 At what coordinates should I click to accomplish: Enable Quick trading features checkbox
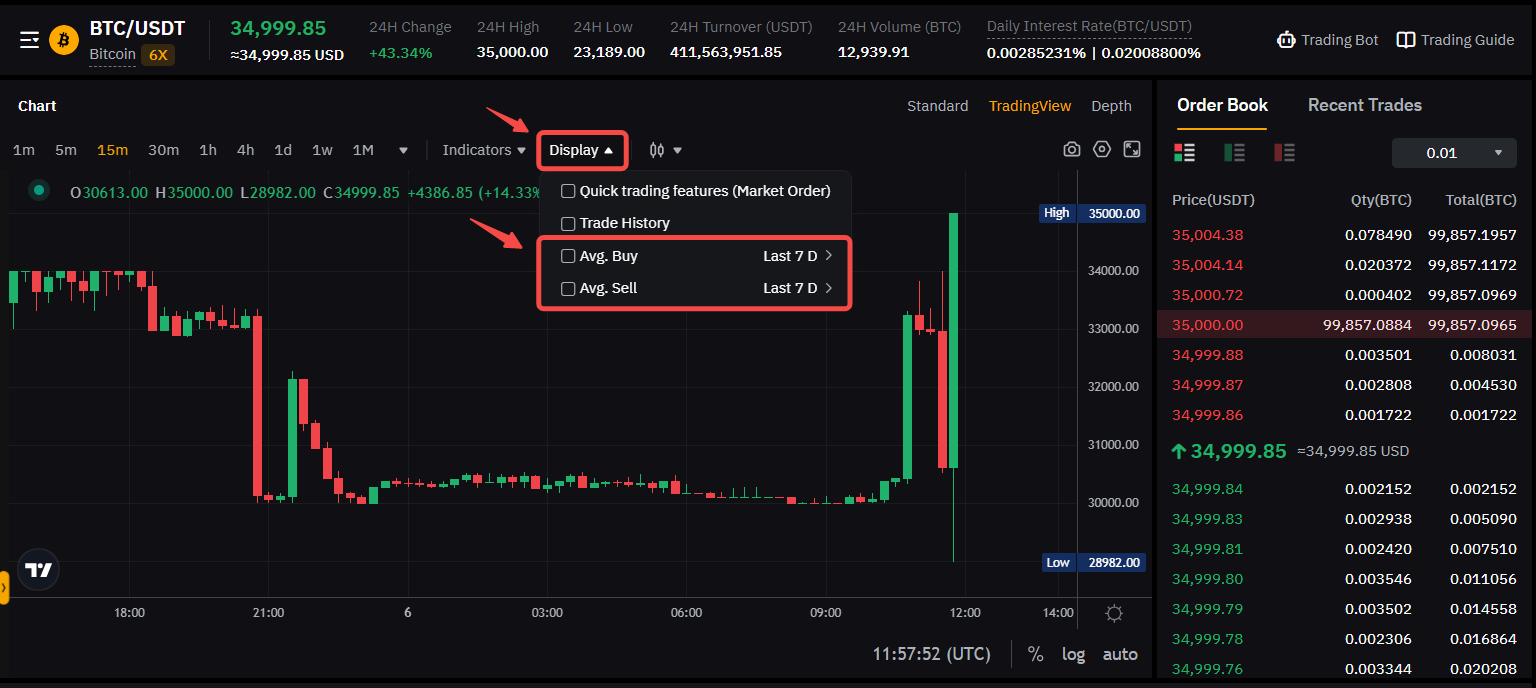[568, 191]
